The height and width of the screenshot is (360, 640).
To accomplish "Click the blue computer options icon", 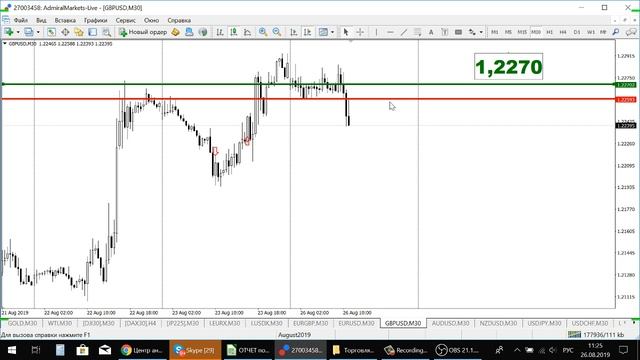I will (189, 32).
